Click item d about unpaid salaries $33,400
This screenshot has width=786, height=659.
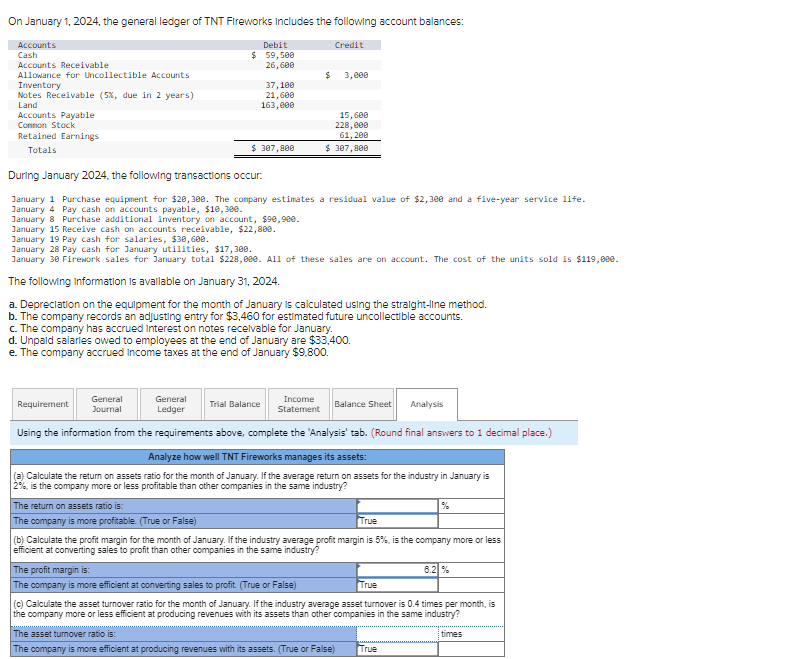click(x=179, y=341)
